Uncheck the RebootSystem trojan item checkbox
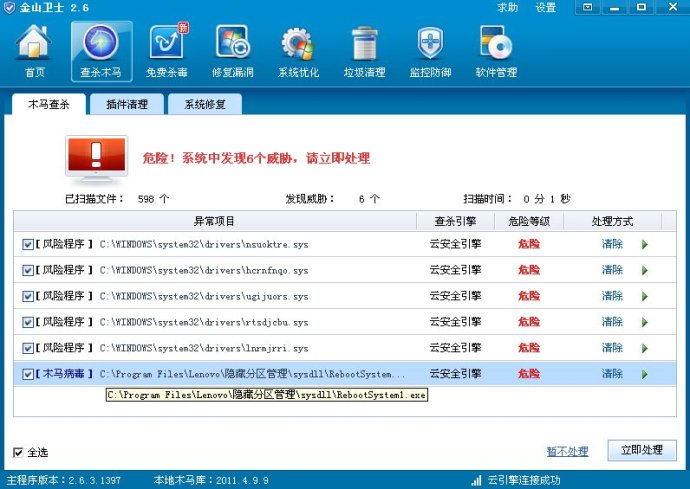 coord(27,374)
